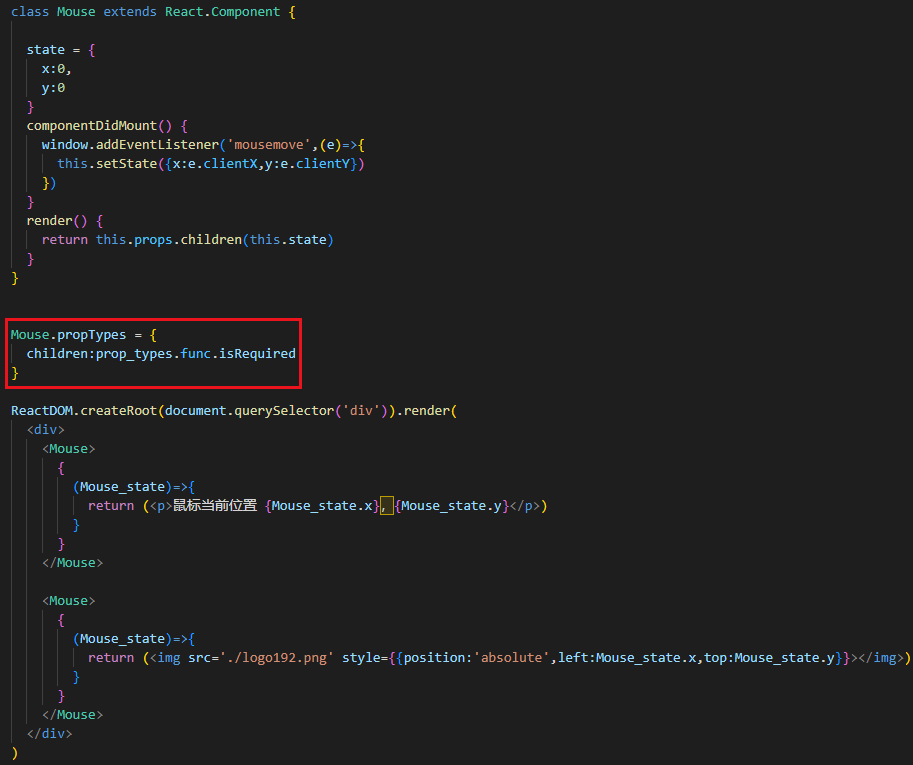Click the ReactDOM identifier
This screenshot has width=913, height=765.
41,411
